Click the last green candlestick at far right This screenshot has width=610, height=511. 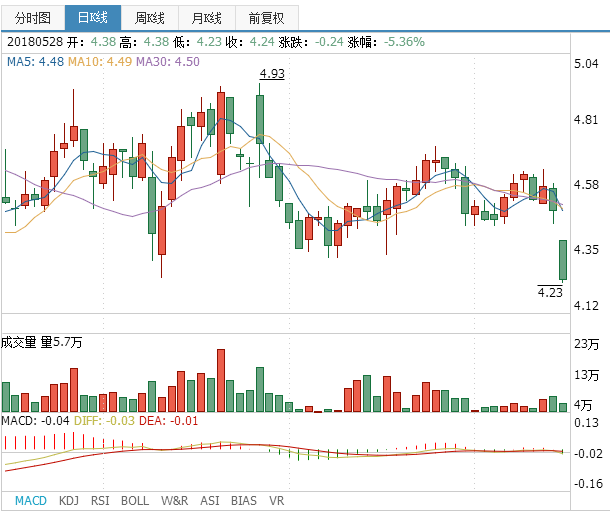[x=563, y=260]
